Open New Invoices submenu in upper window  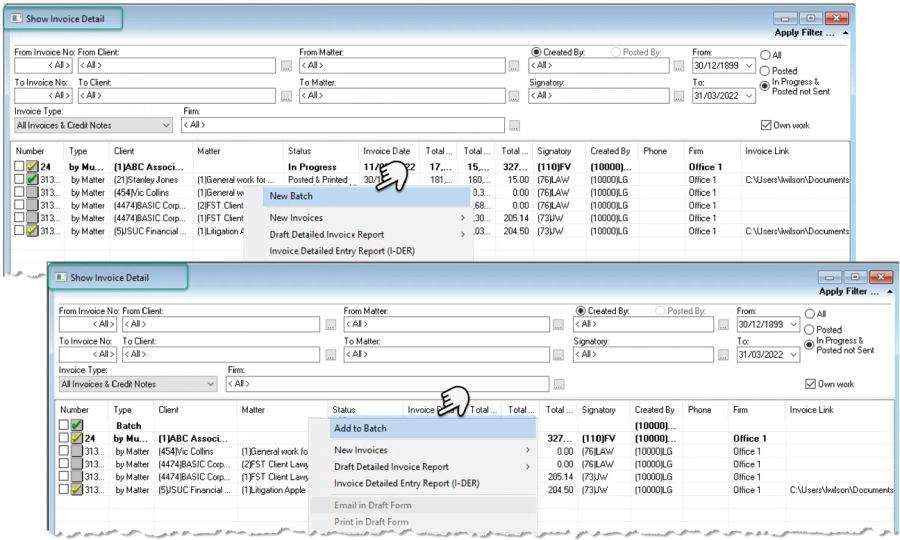click(366, 218)
